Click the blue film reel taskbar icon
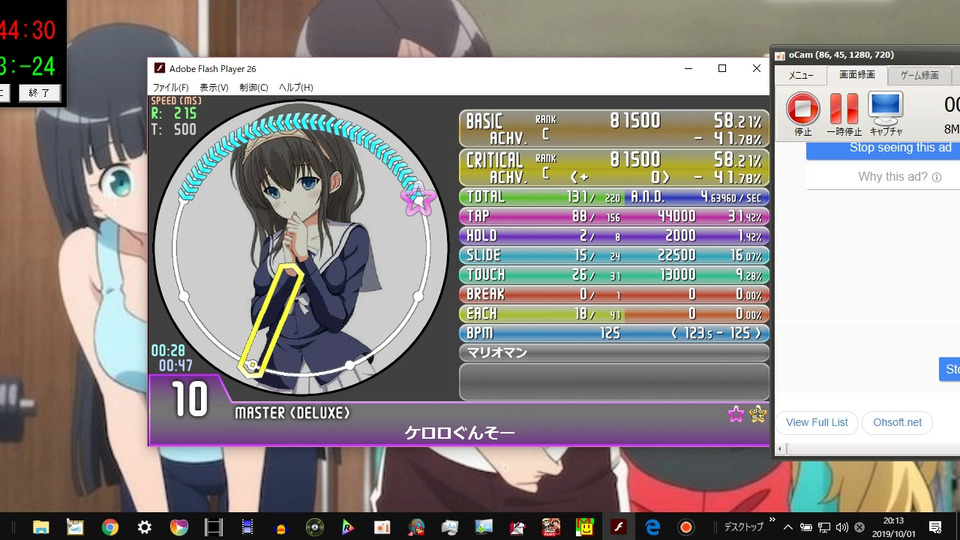 [x=247, y=527]
